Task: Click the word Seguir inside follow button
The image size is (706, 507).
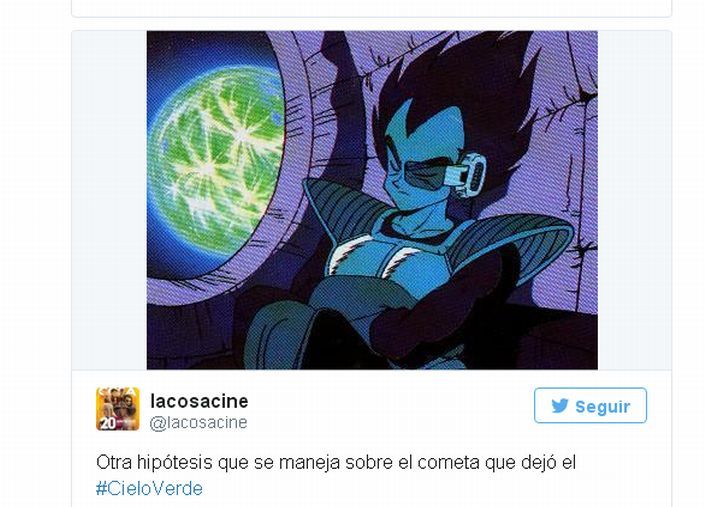Action: click(602, 407)
